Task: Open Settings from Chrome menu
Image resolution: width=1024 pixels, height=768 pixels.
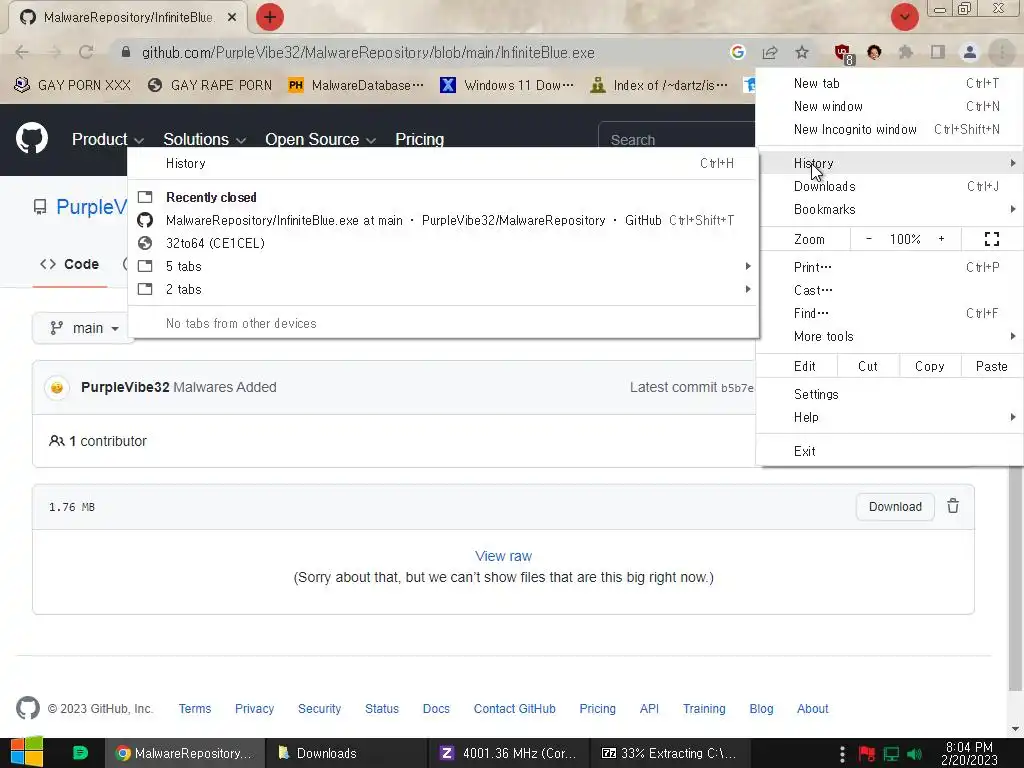Action: click(x=889, y=394)
